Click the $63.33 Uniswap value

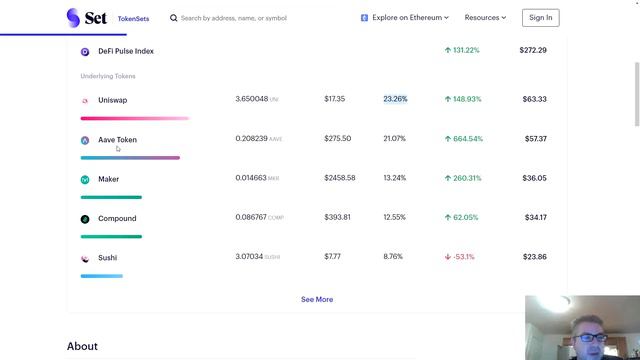(x=534, y=99)
